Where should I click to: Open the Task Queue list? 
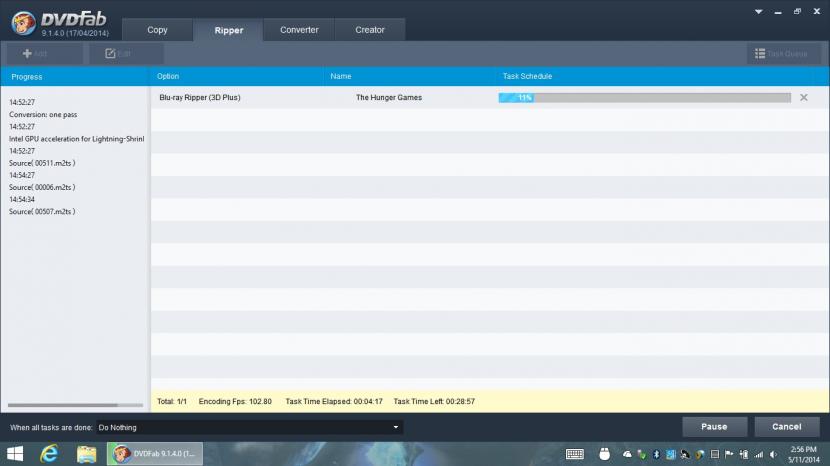pyautogui.click(x=784, y=53)
